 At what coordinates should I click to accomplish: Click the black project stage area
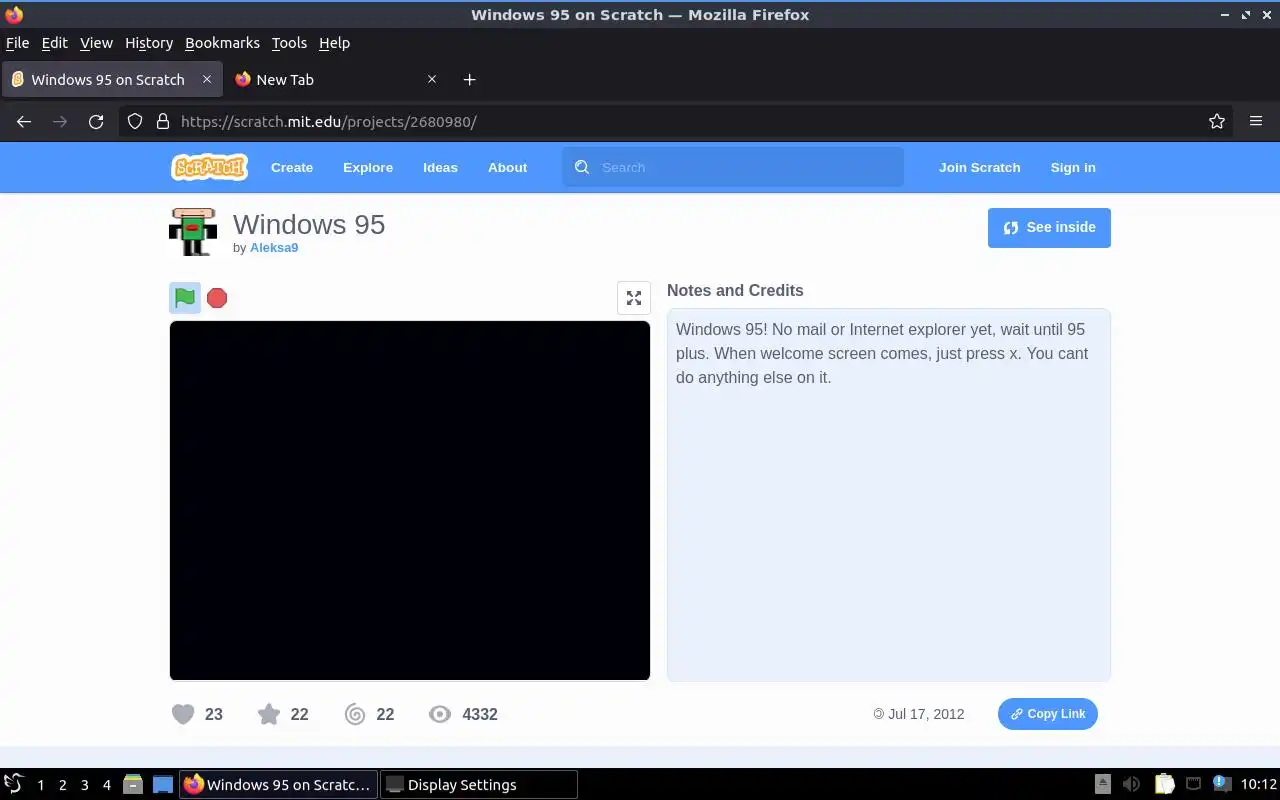tap(410, 500)
